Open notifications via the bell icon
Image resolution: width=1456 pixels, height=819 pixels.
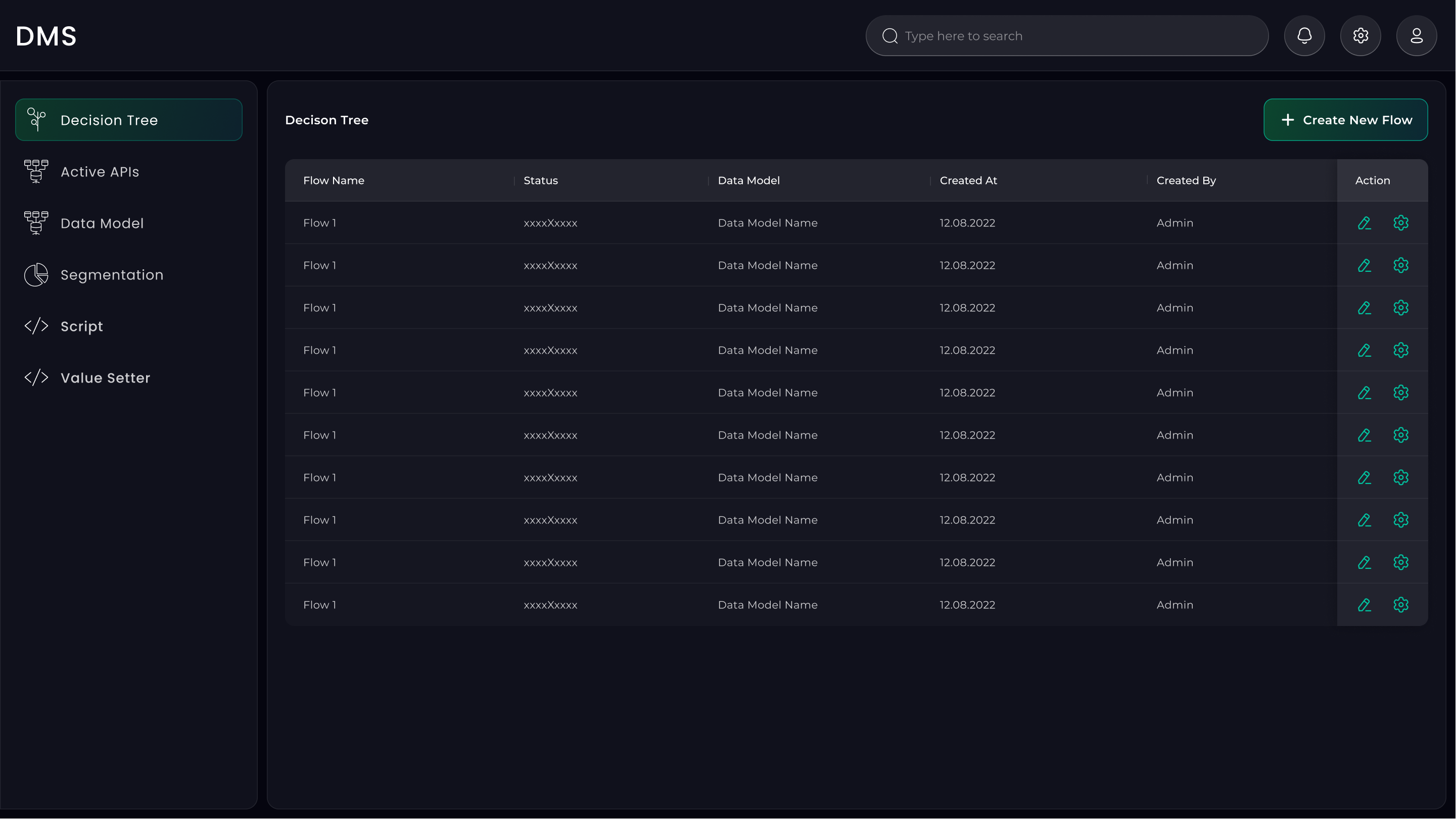[1304, 35]
